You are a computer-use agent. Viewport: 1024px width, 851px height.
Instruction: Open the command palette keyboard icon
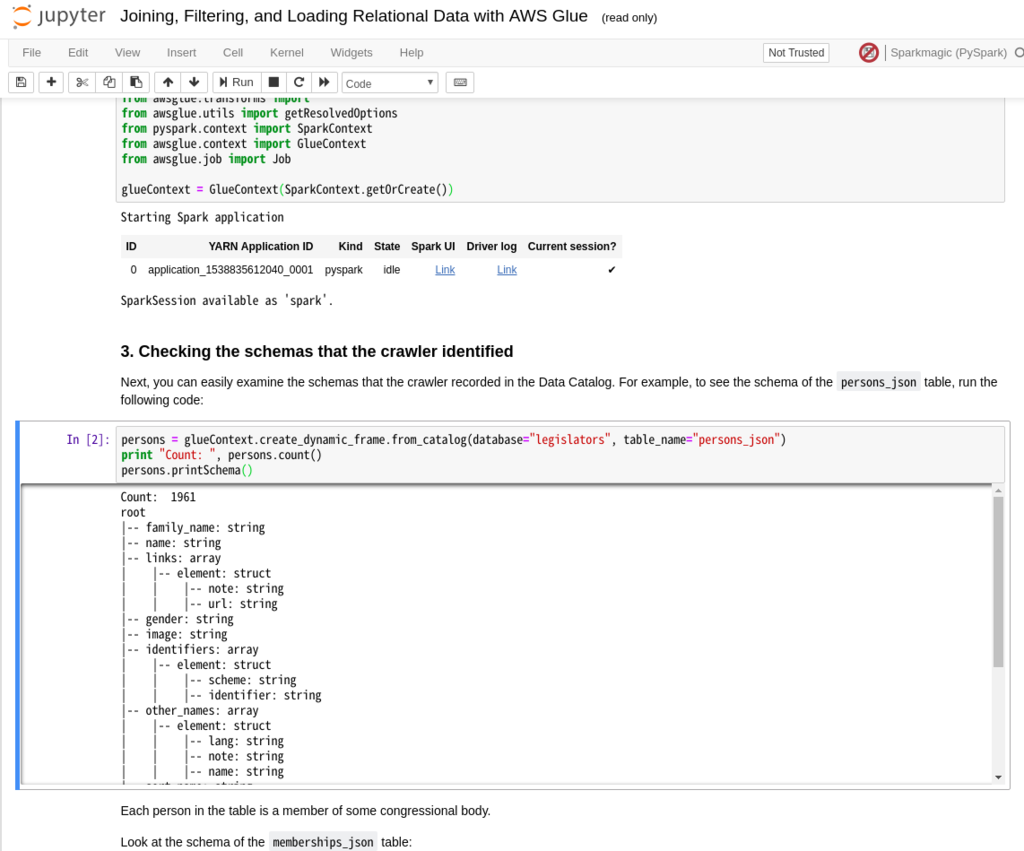pos(459,82)
